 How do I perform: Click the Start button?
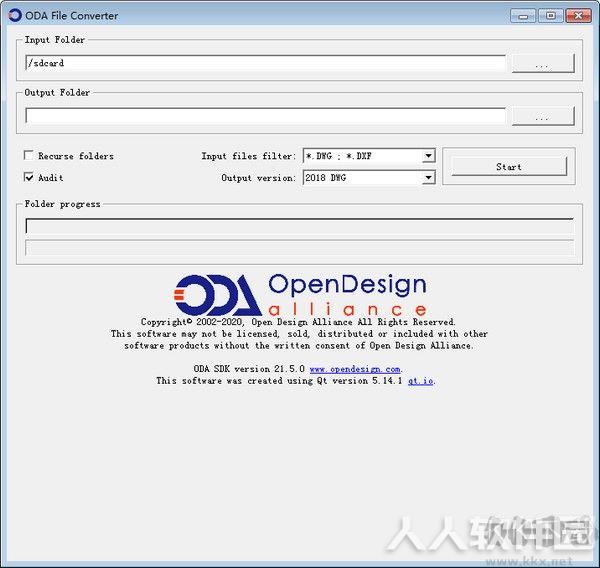tap(509, 166)
